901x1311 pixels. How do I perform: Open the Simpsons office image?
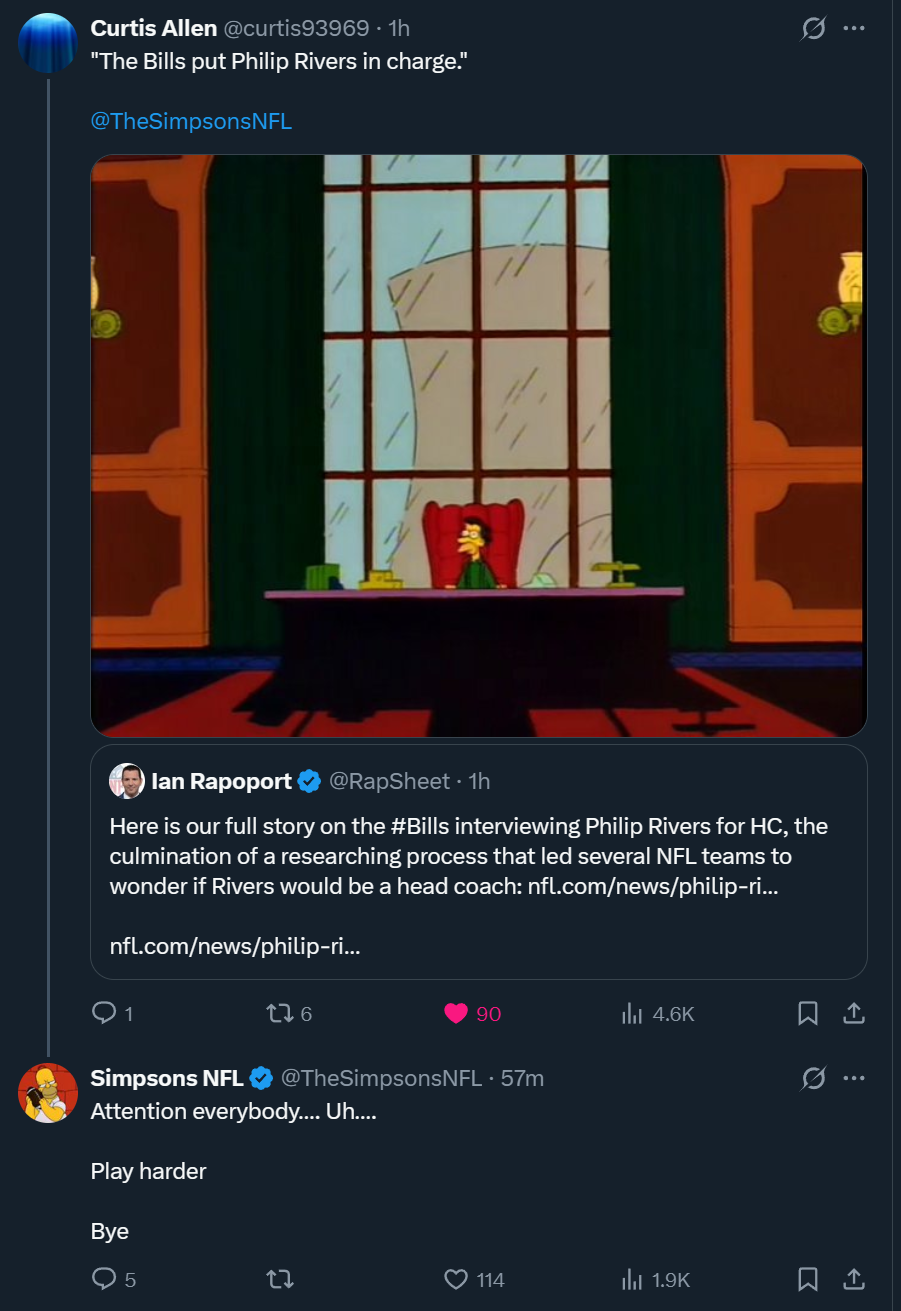pyautogui.click(x=479, y=446)
